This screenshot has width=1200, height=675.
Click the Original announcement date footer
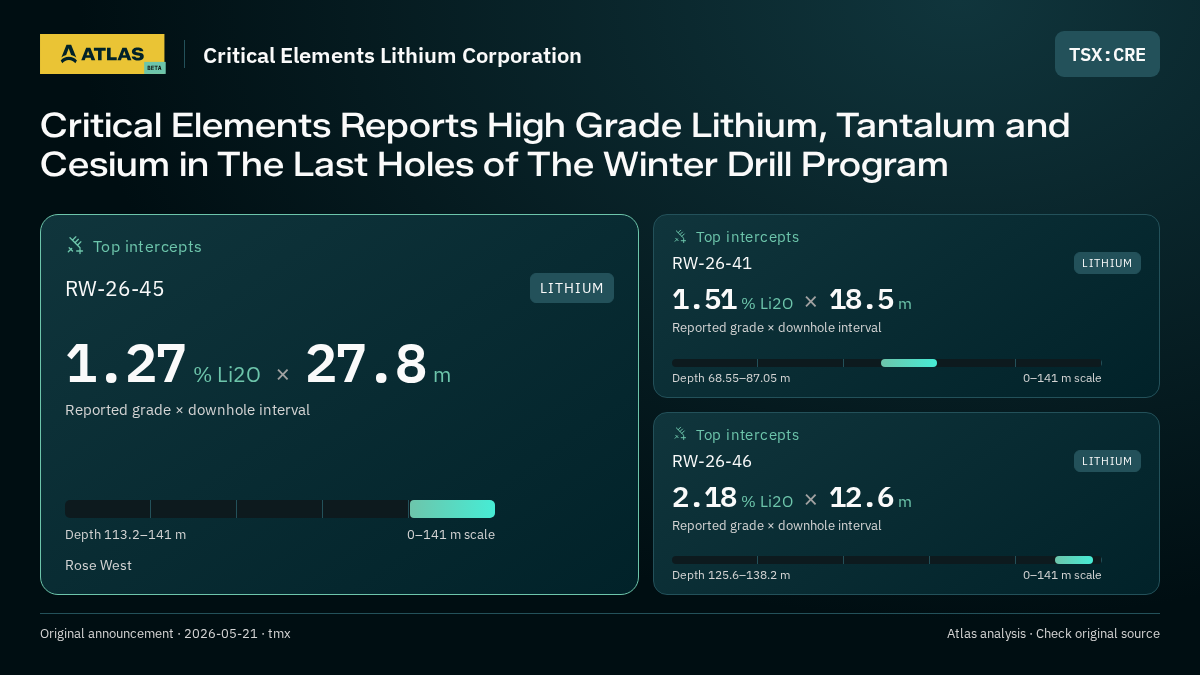pos(165,634)
